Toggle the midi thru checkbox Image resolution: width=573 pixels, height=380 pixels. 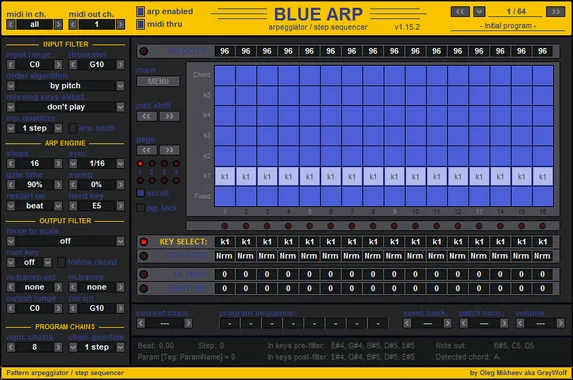[140, 24]
